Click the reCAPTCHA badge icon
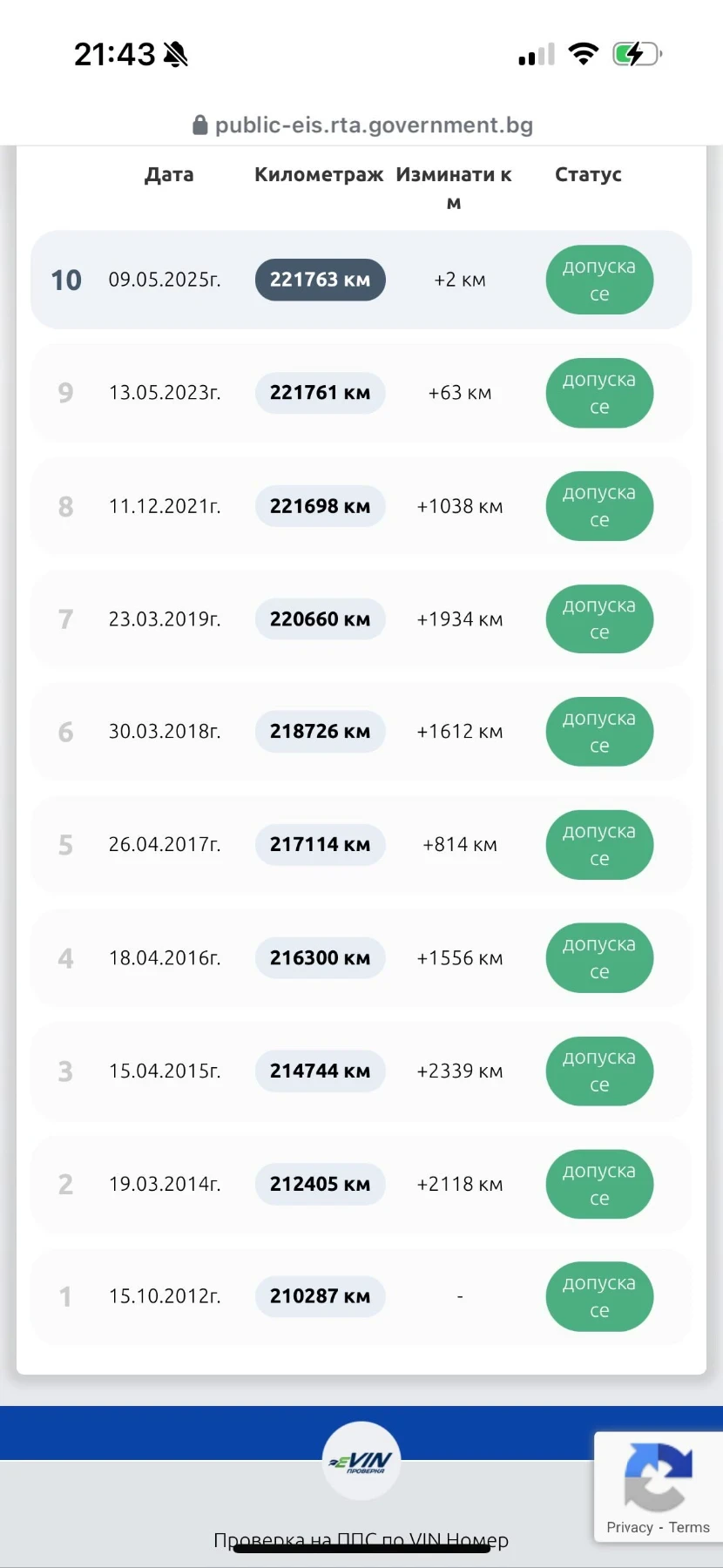 pos(659,1477)
